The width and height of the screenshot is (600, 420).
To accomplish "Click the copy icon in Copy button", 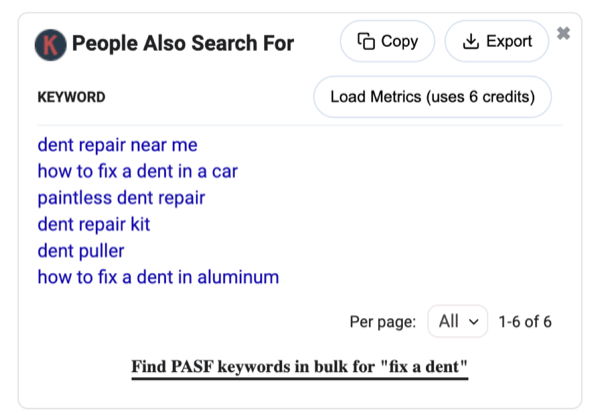I will coord(366,41).
